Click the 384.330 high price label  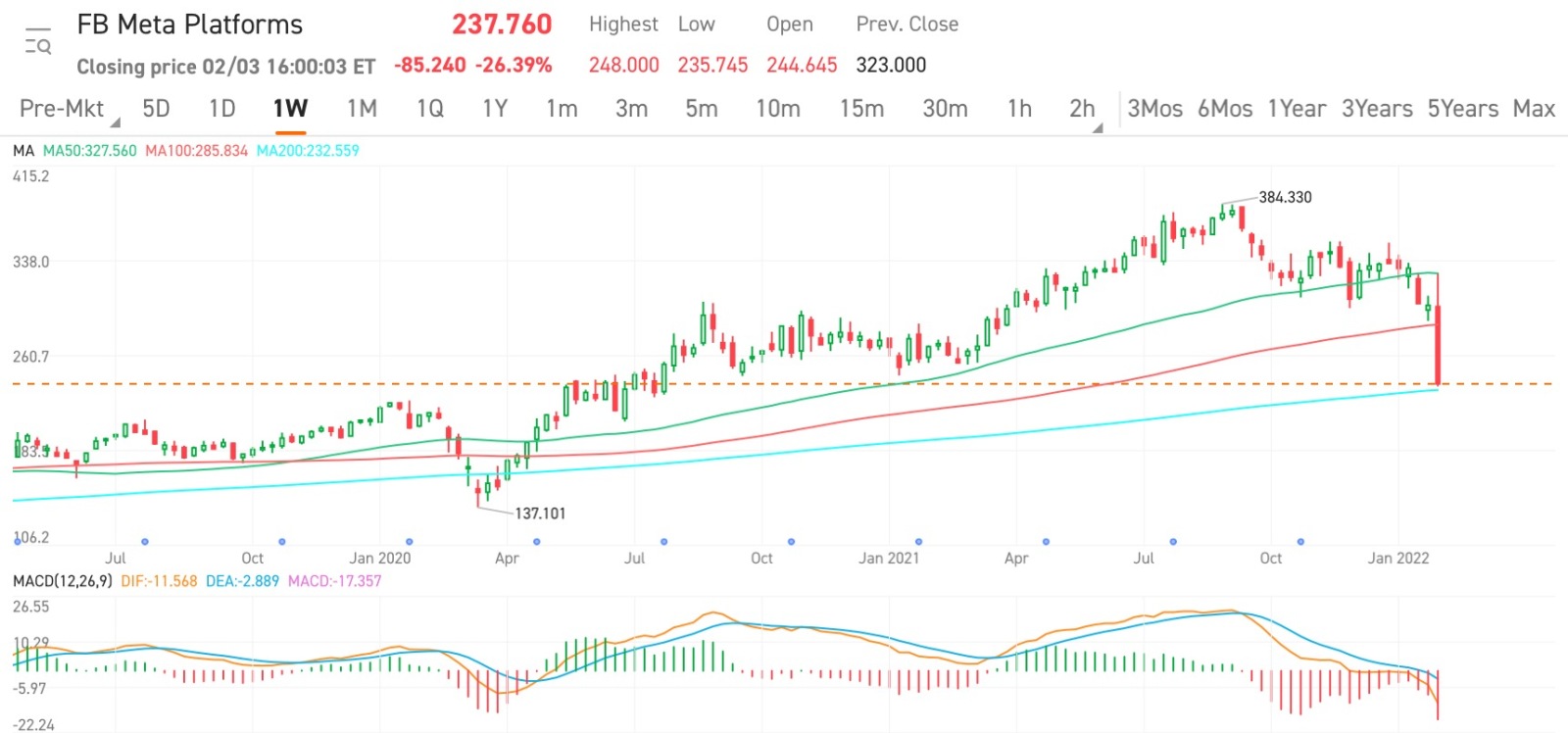coord(1285,197)
